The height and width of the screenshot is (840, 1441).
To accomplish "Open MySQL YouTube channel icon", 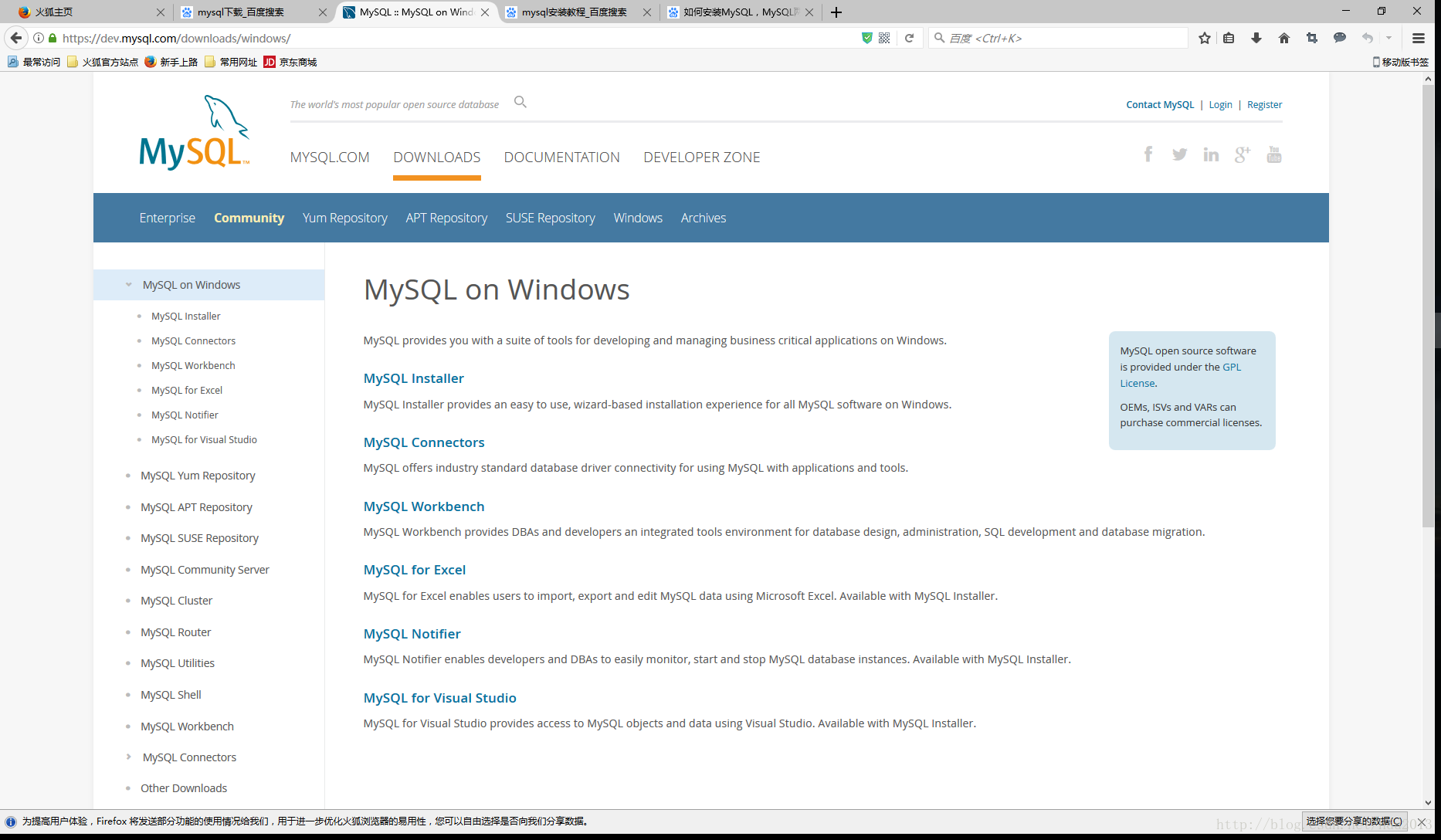I will tap(1274, 154).
